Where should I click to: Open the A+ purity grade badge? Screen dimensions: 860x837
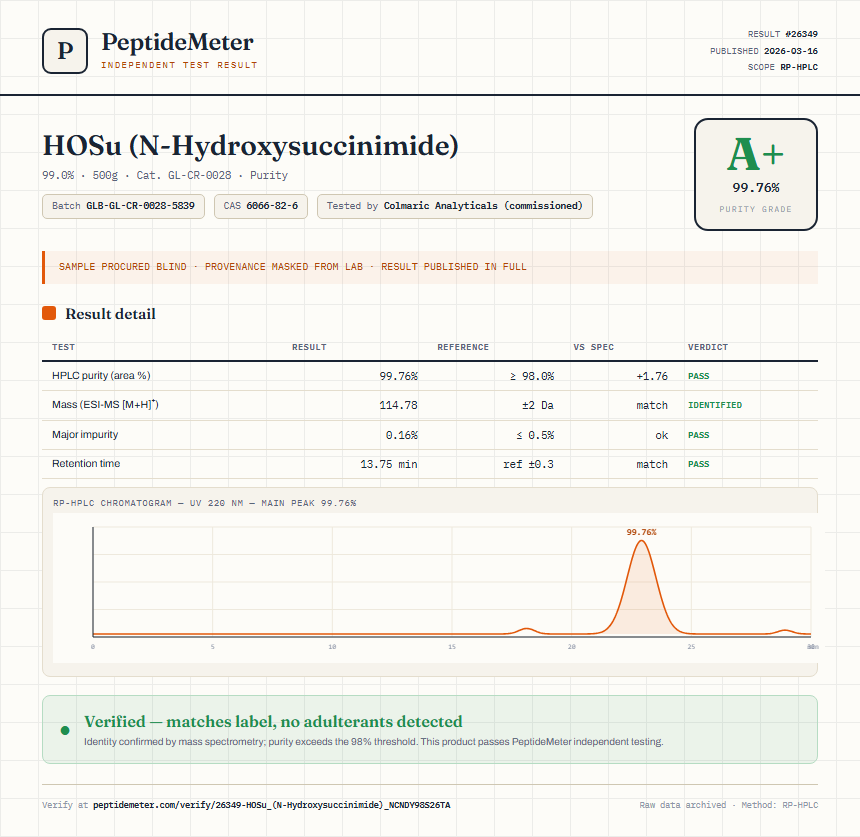tap(756, 174)
